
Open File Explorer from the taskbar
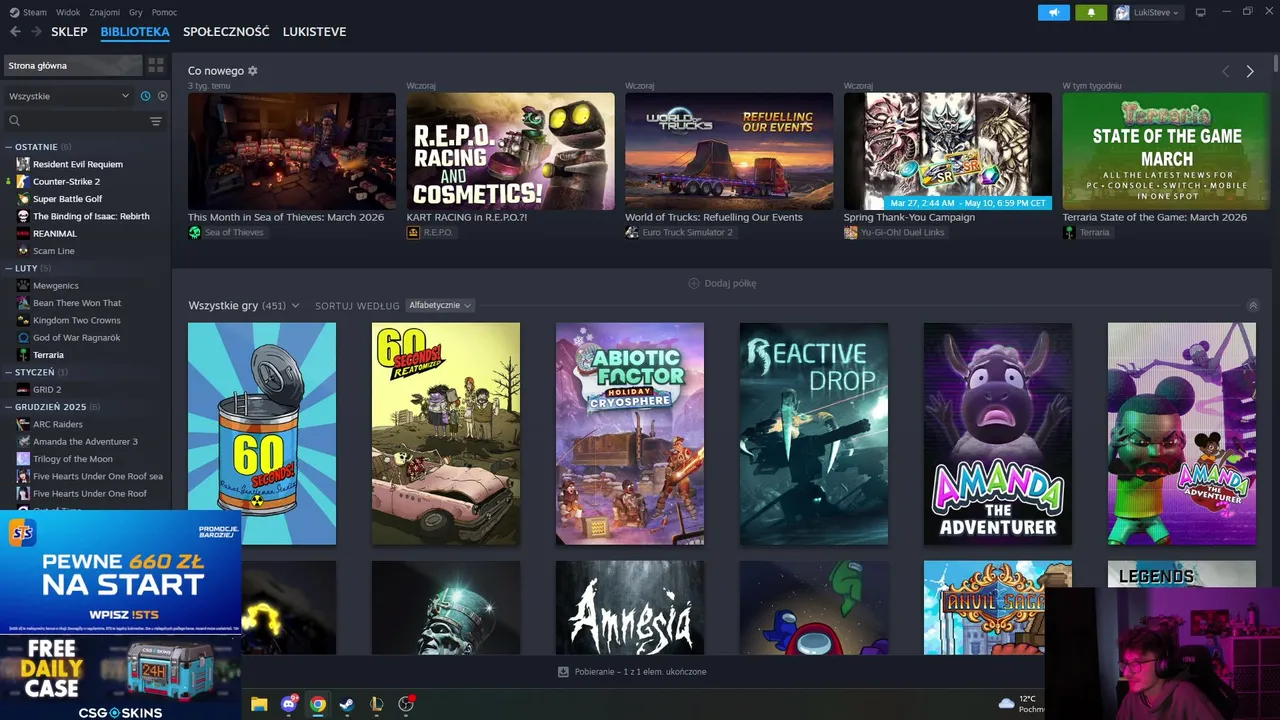[259, 704]
